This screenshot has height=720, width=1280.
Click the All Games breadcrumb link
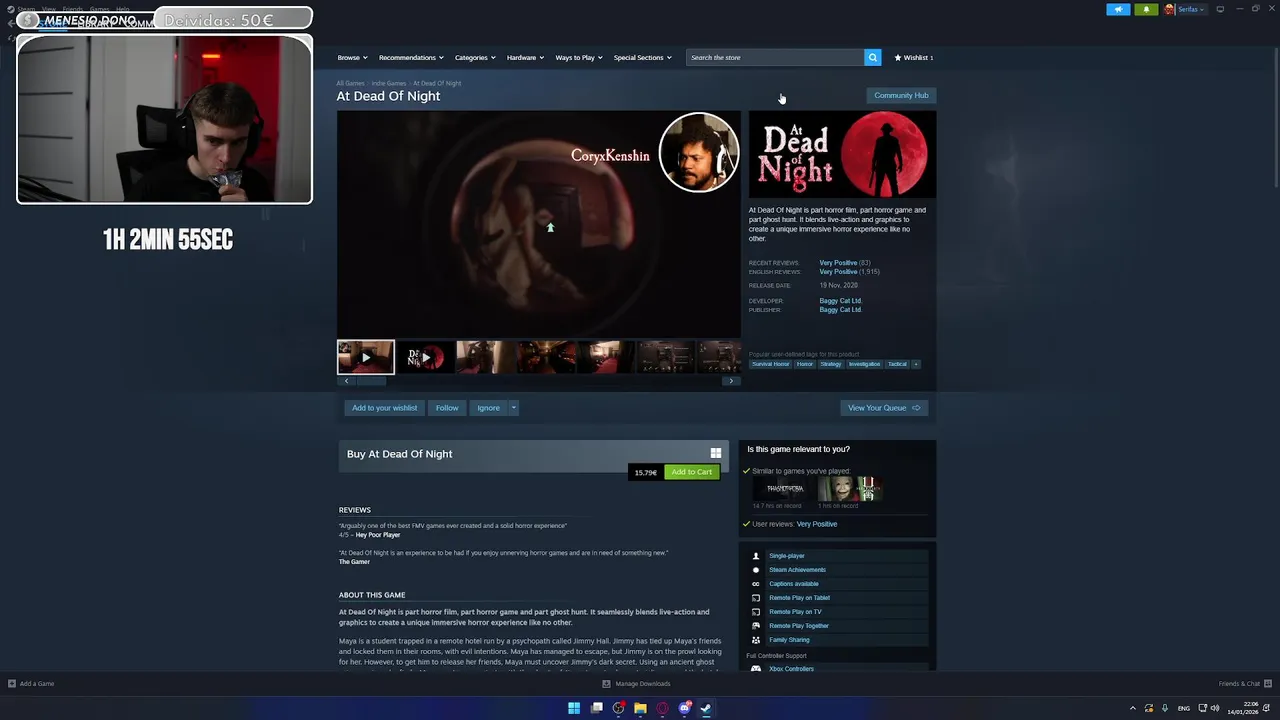pos(350,83)
